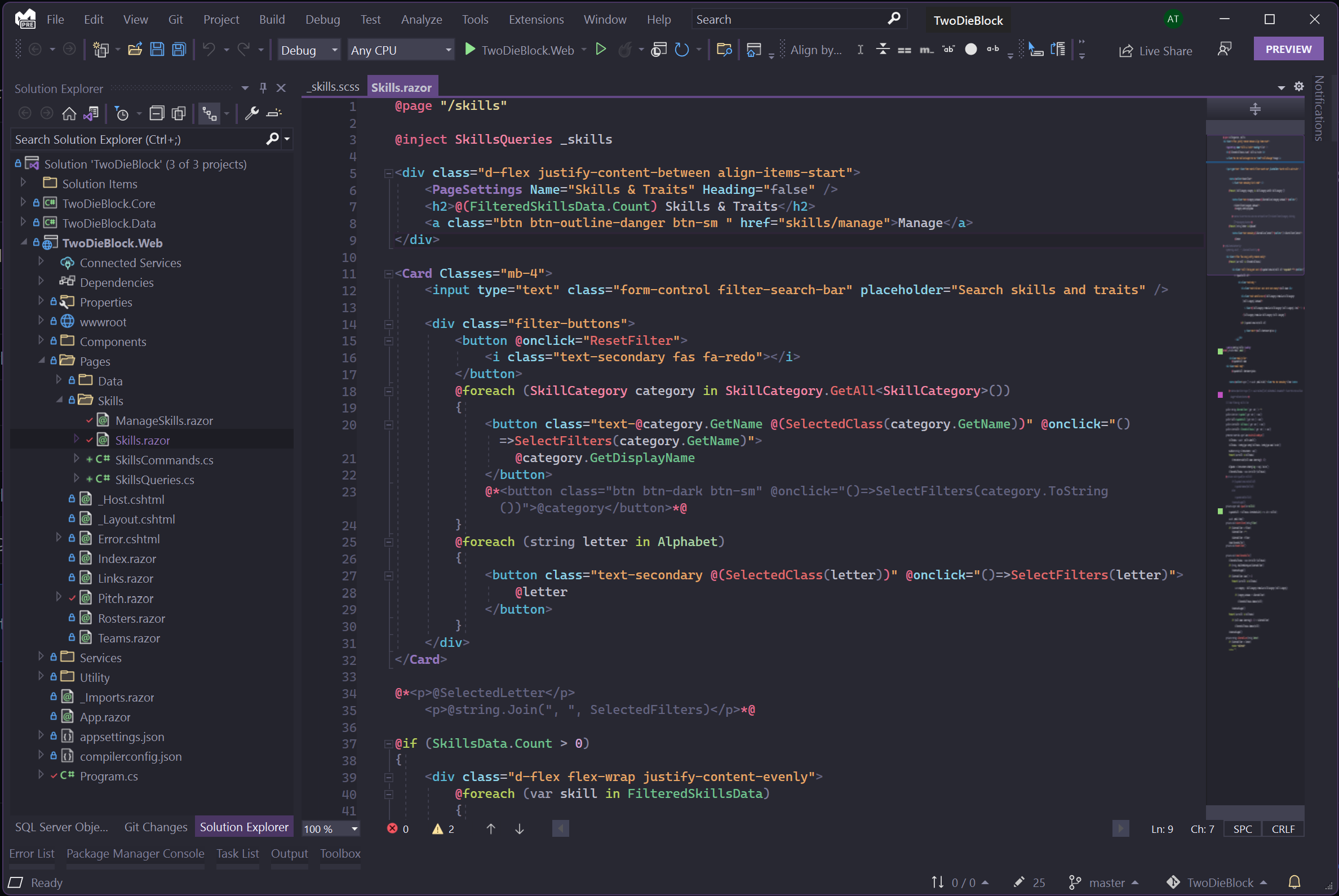The height and width of the screenshot is (896, 1339).
Task: Click the Error List tab at bottom
Action: (30, 854)
